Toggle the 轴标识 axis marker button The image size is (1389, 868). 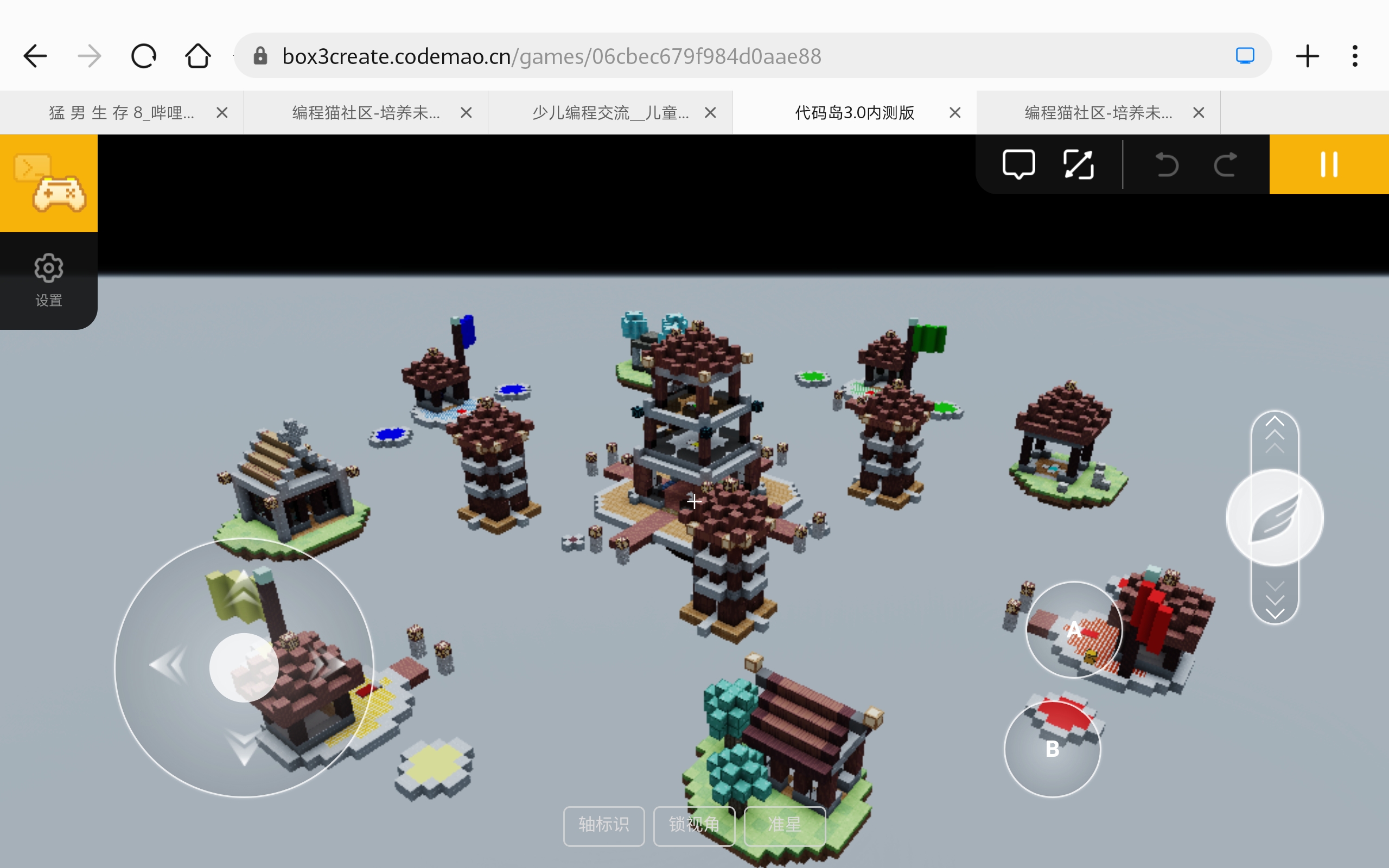[x=604, y=826]
